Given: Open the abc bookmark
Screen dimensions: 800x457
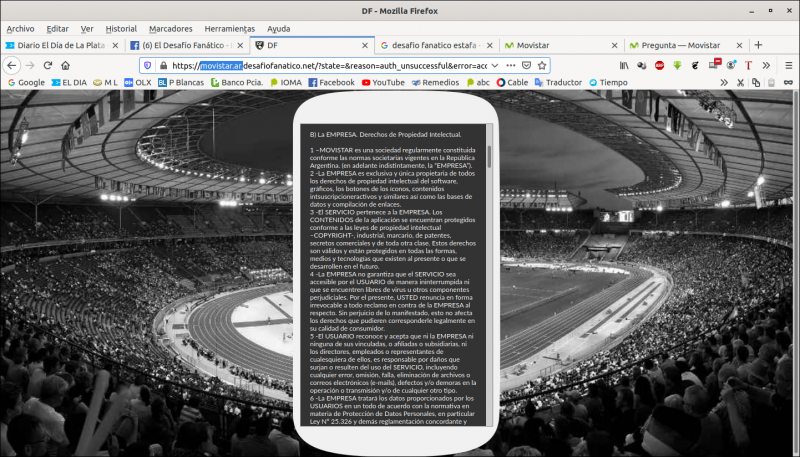Looking at the screenshot, I should coord(478,82).
